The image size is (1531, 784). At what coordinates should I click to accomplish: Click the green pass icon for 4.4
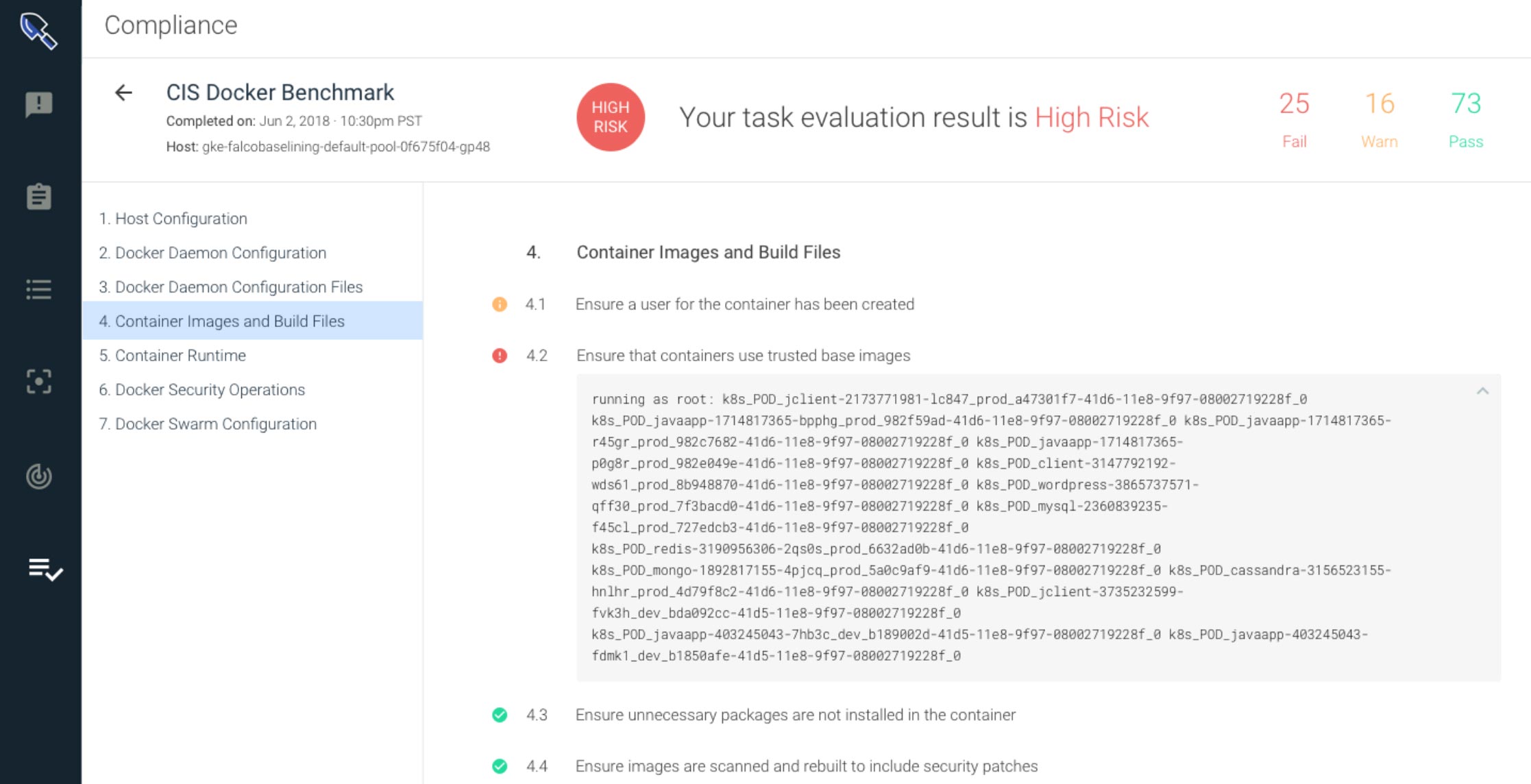pos(500,766)
